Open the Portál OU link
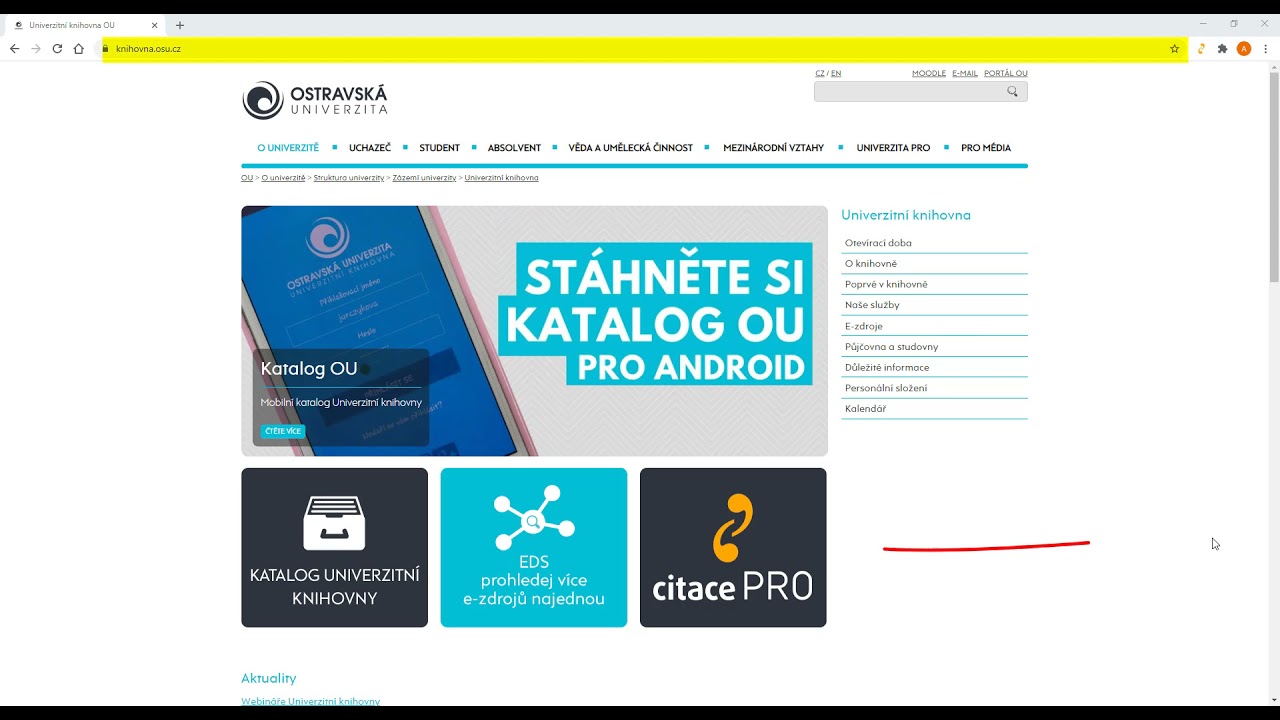Screen dimensions: 1280x720 click(x=1006, y=73)
